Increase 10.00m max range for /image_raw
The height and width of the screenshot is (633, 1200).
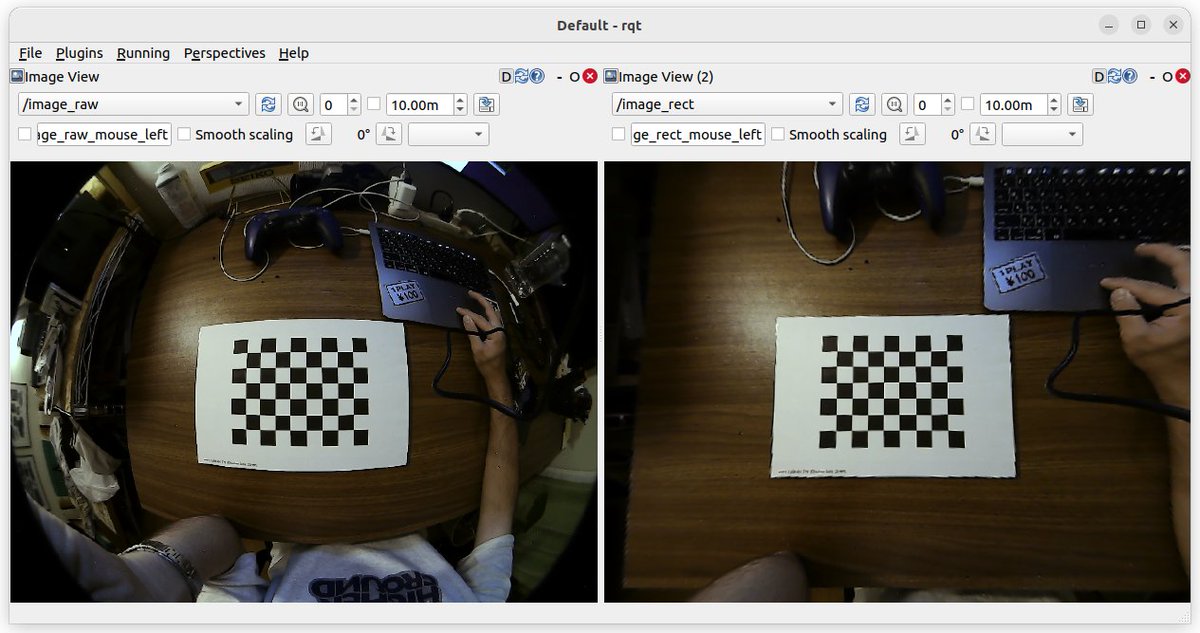coord(460,99)
